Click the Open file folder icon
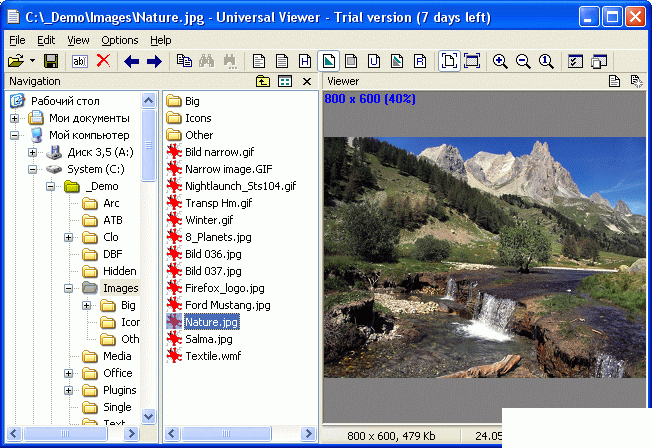The width and height of the screenshot is (652, 448). [x=16, y=62]
